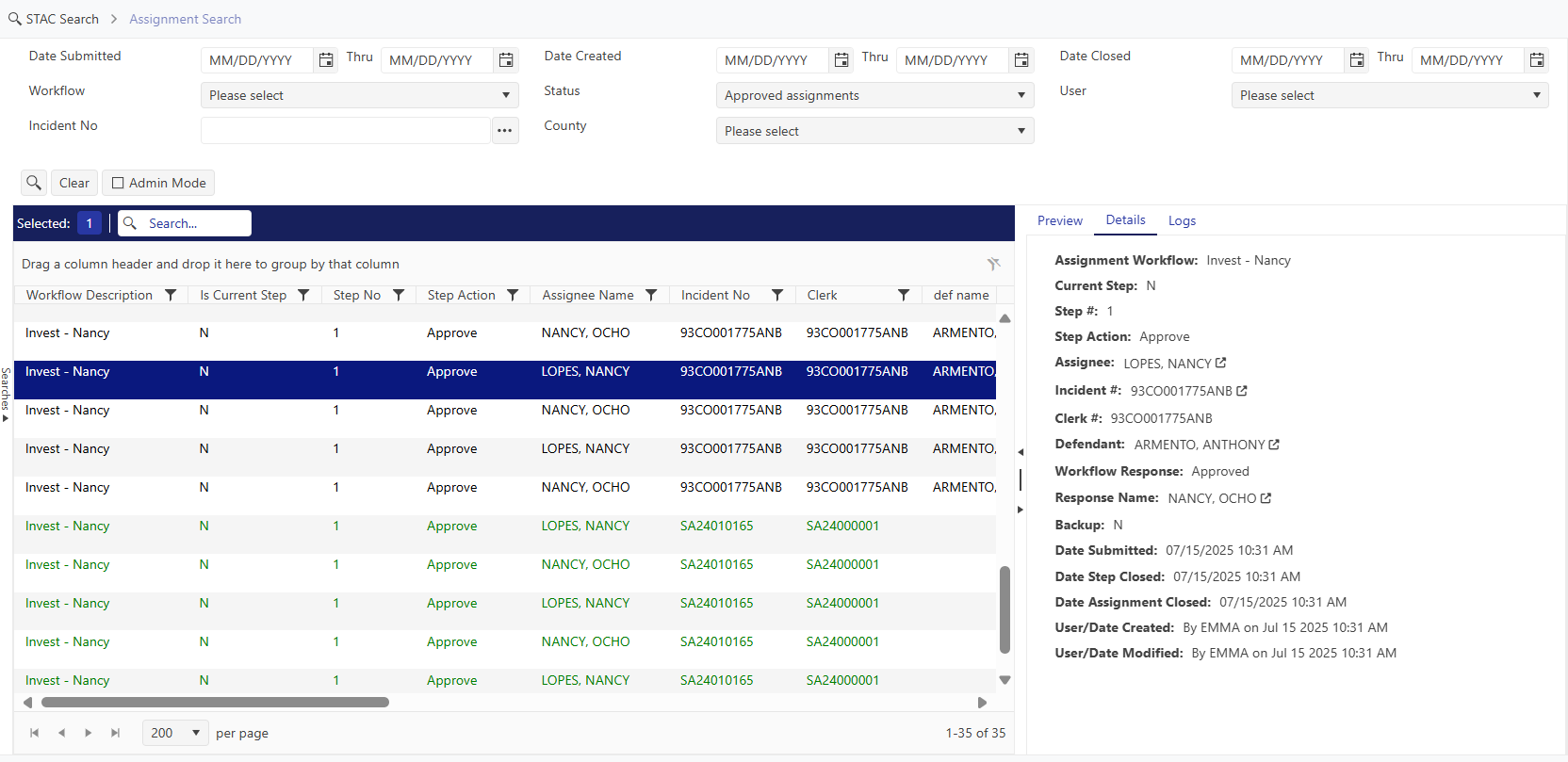Click the grid Search text field

click(x=194, y=223)
